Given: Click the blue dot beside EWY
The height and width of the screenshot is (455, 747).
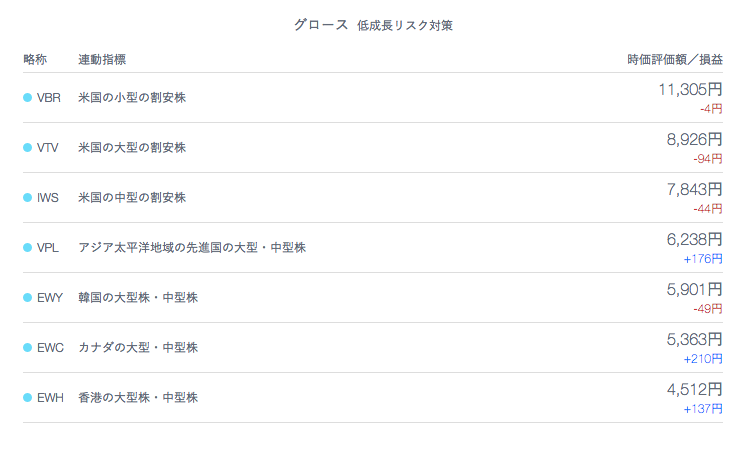Looking at the screenshot, I should click(27, 298).
